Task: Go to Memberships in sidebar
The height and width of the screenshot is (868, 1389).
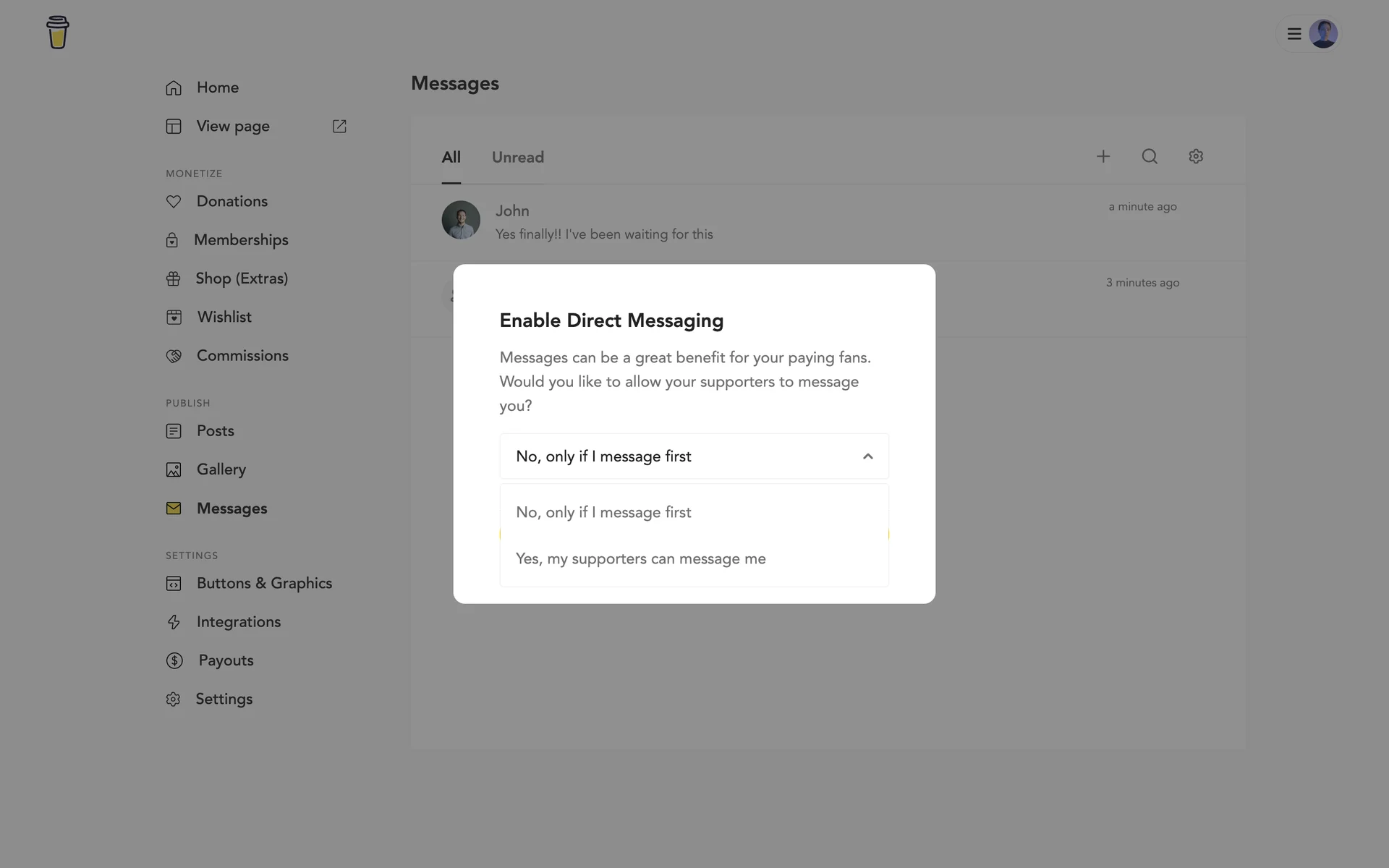Action: pyautogui.click(x=241, y=240)
